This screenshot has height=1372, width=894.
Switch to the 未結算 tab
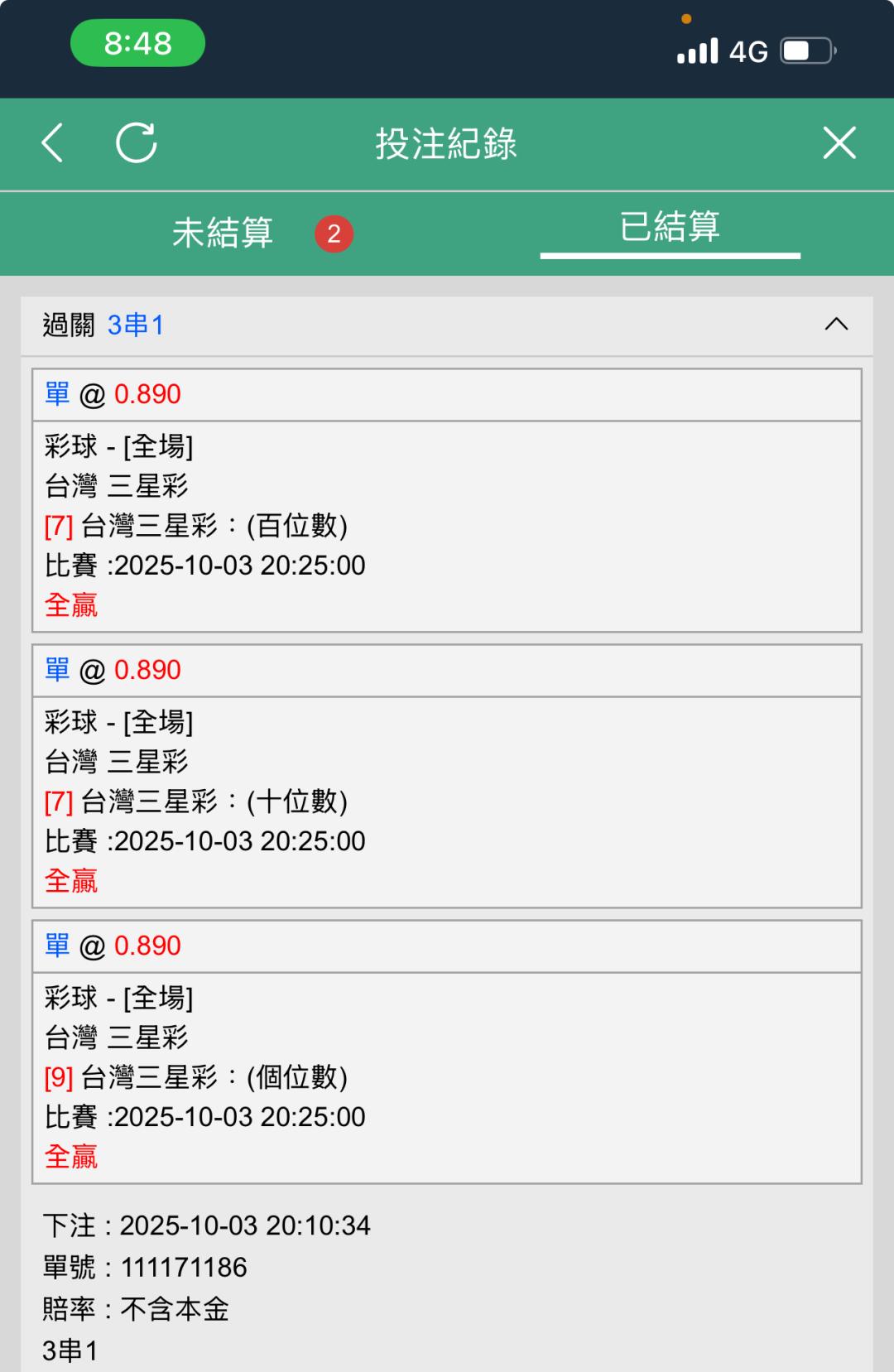tap(223, 233)
